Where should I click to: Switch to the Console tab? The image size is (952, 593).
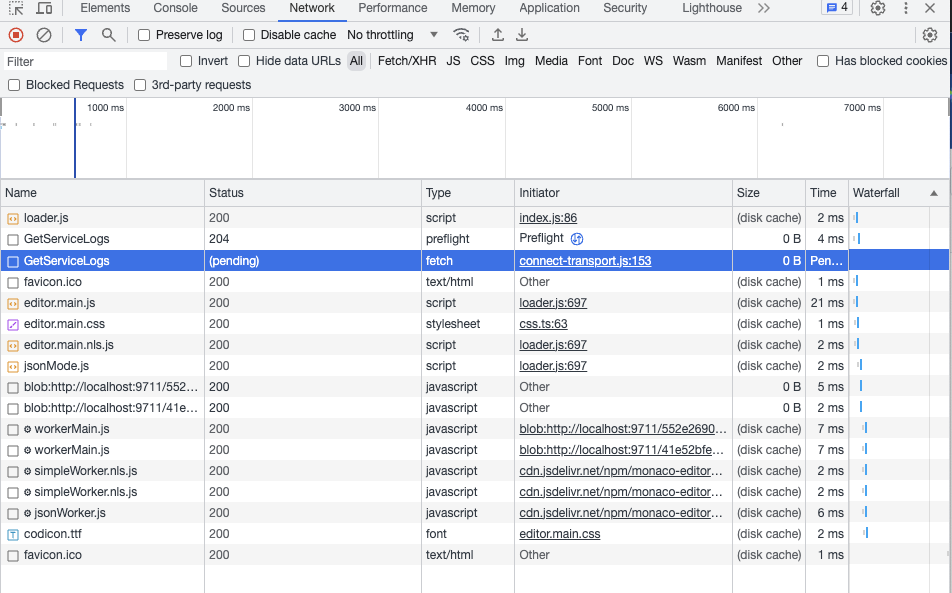[174, 9]
